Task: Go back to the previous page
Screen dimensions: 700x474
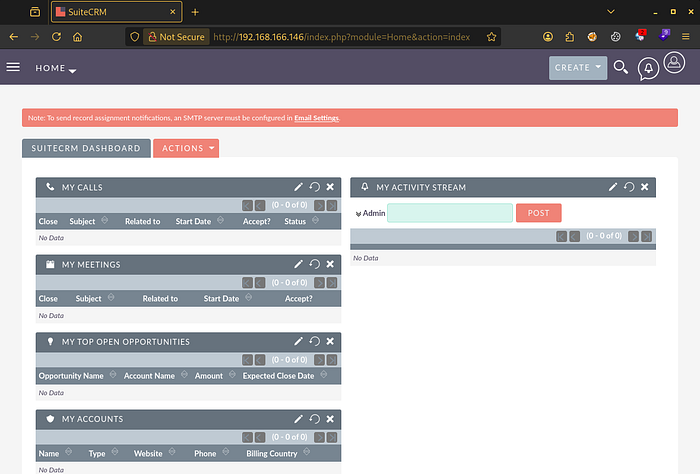Action: (14, 37)
